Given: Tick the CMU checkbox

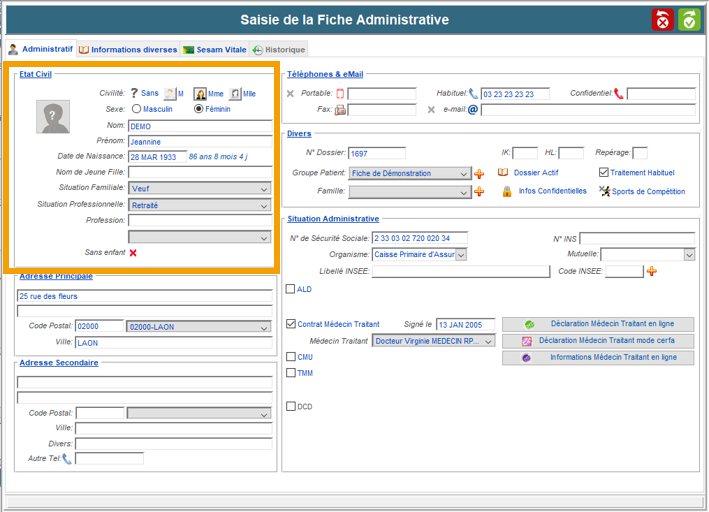Looking at the screenshot, I should [x=291, y=356].
